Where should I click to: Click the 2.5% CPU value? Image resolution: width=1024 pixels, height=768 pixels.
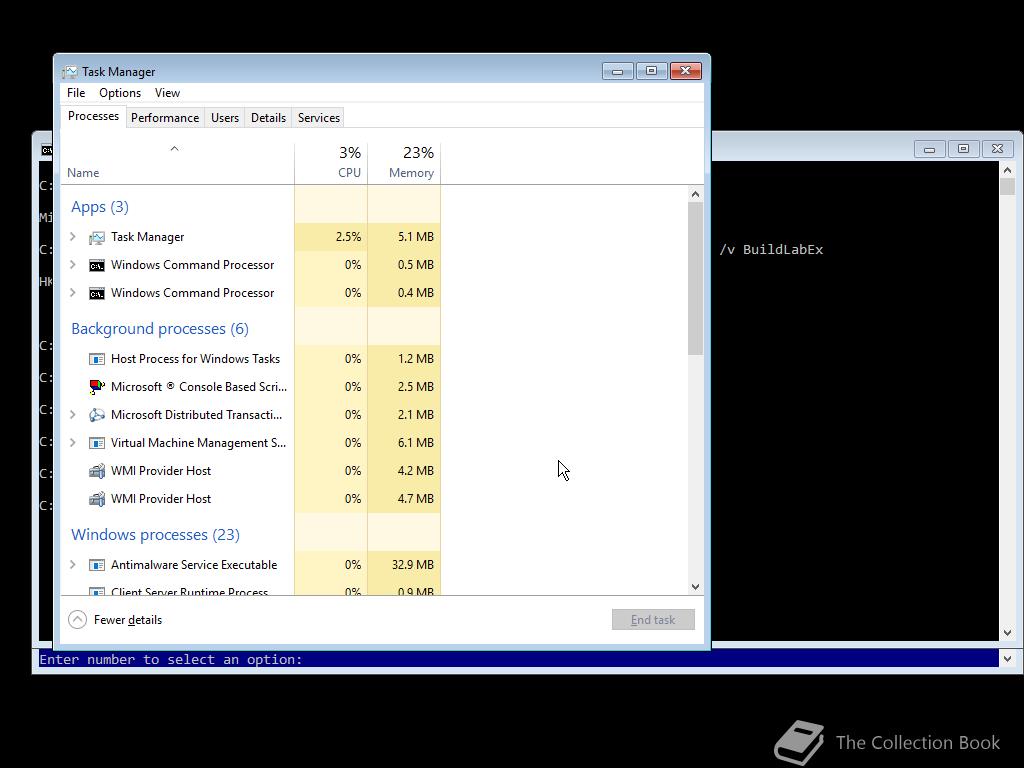[348, 237]
